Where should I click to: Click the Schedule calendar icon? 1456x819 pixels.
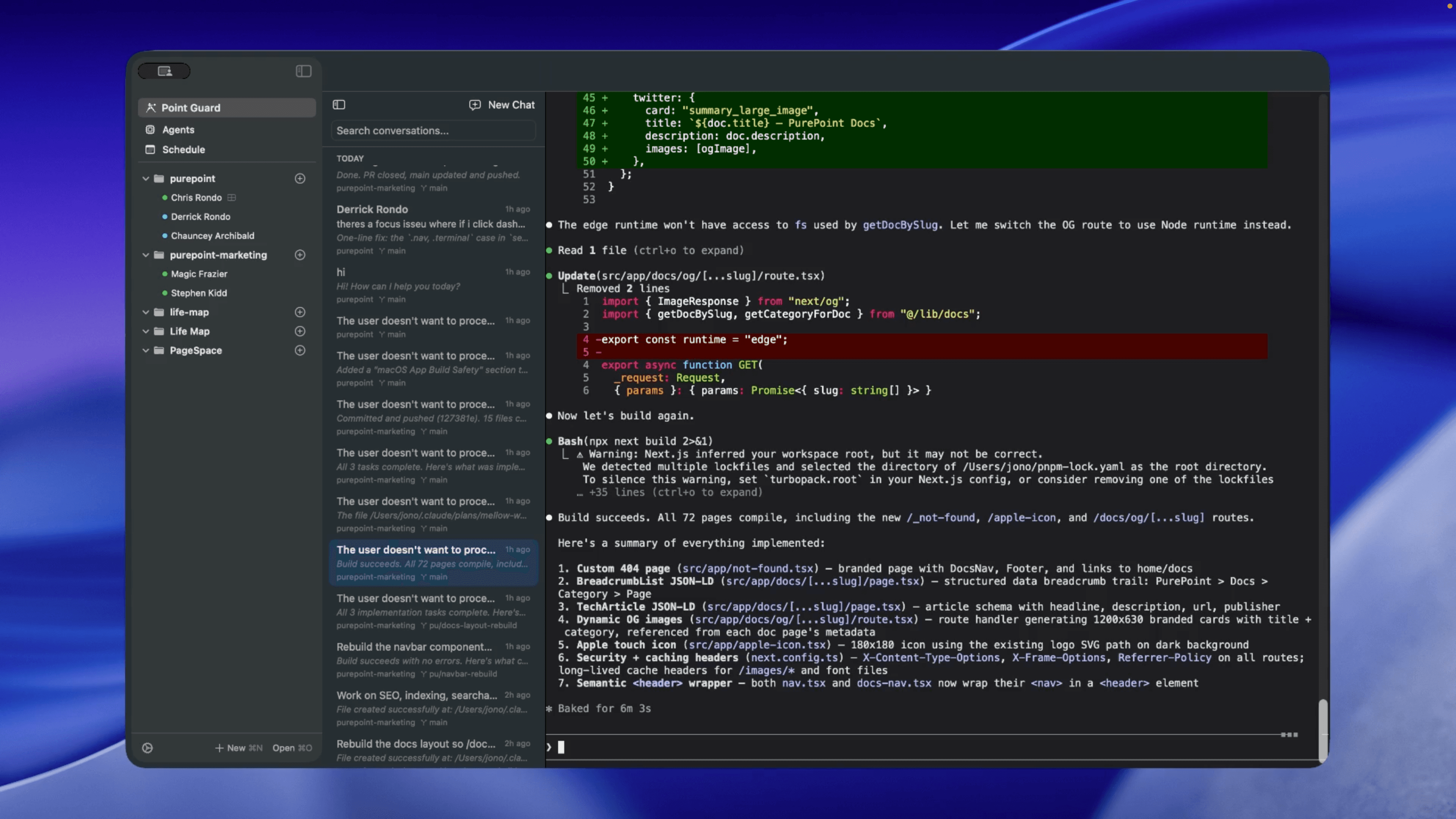coord(150,149)
